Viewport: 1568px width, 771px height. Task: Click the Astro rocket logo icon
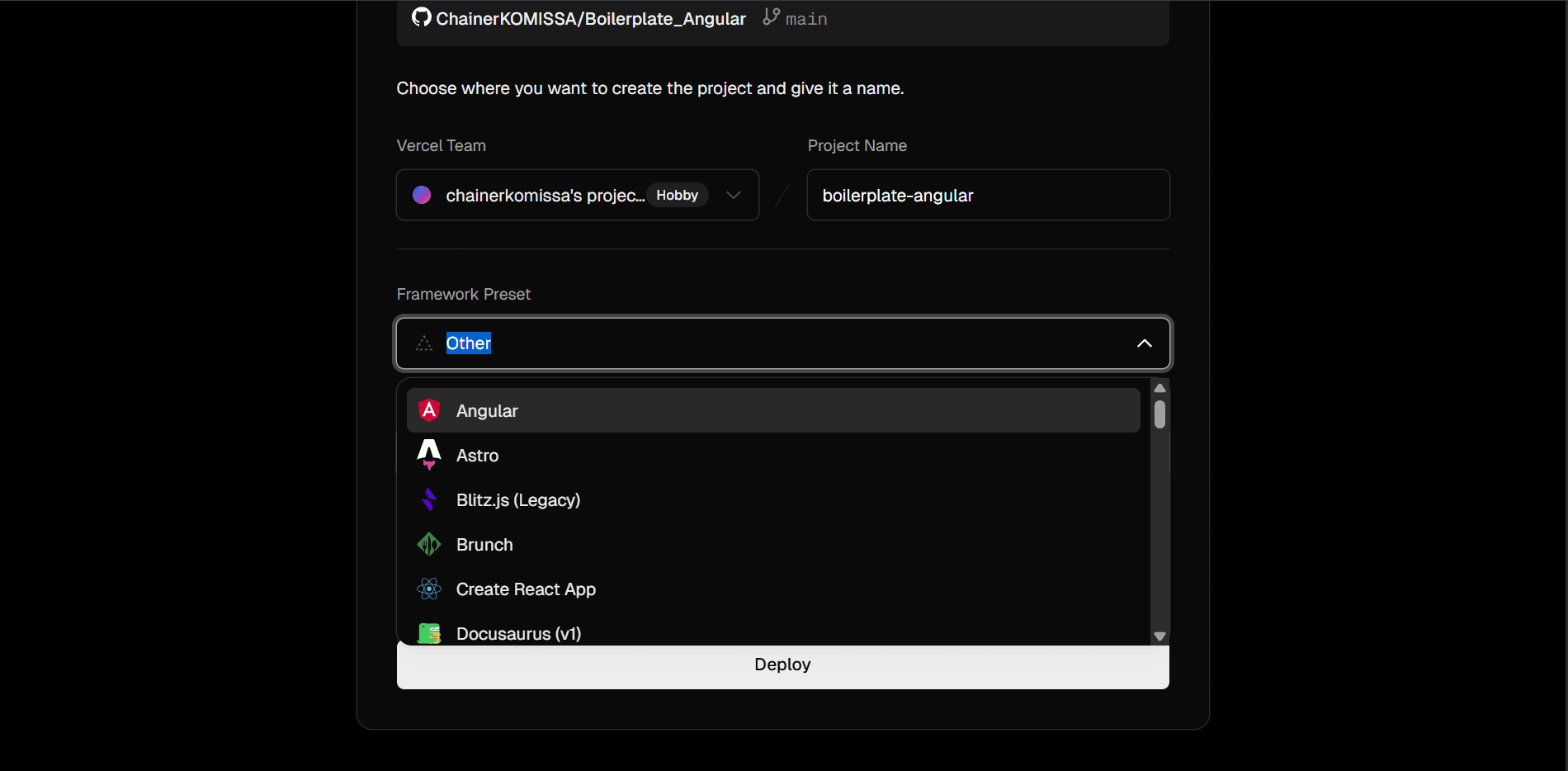429,455
